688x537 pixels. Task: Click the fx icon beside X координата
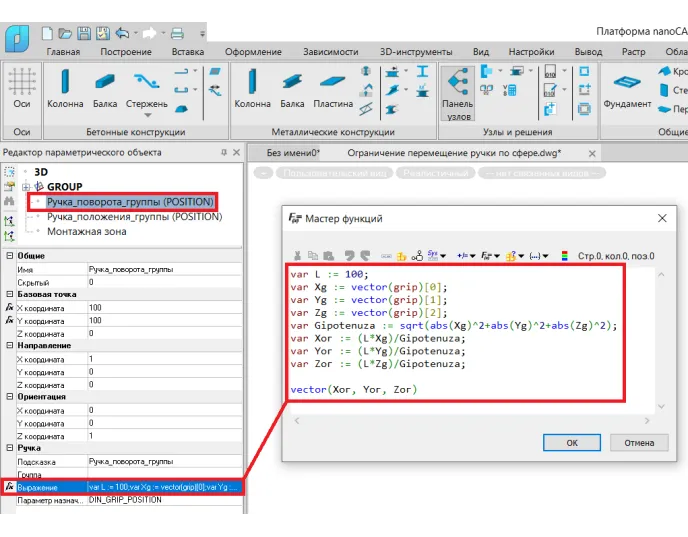point(9,308)
